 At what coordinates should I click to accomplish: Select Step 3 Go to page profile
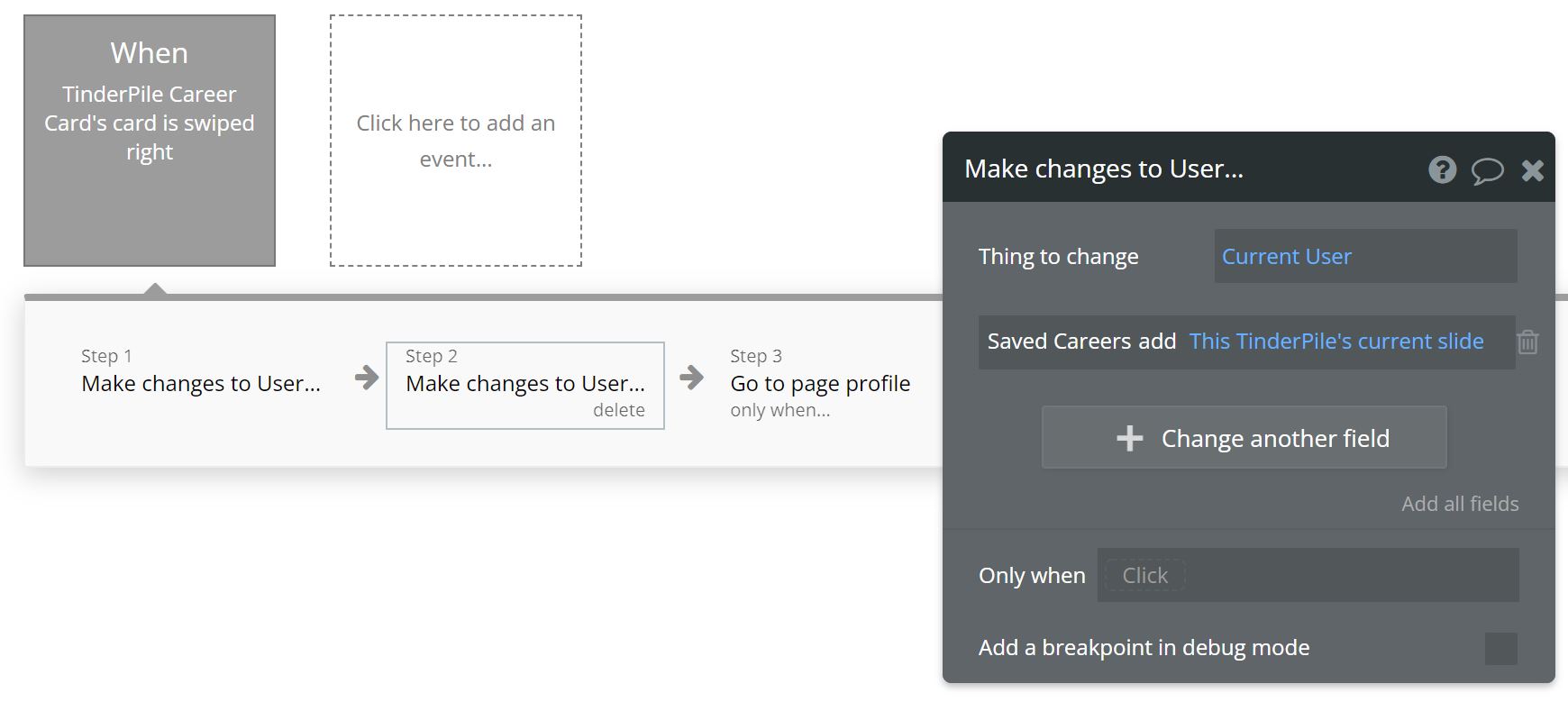819,384
